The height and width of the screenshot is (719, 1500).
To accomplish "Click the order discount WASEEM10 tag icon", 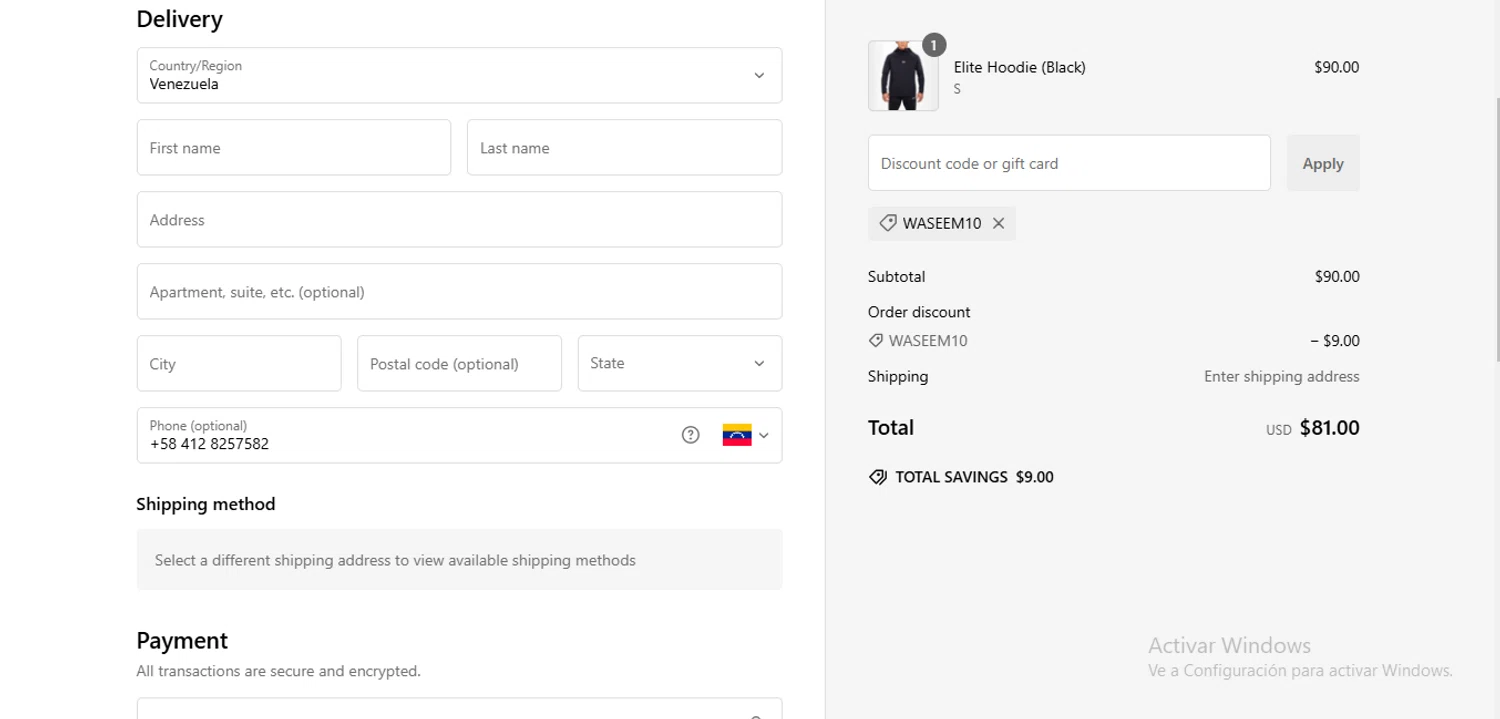I will [876, 341].
